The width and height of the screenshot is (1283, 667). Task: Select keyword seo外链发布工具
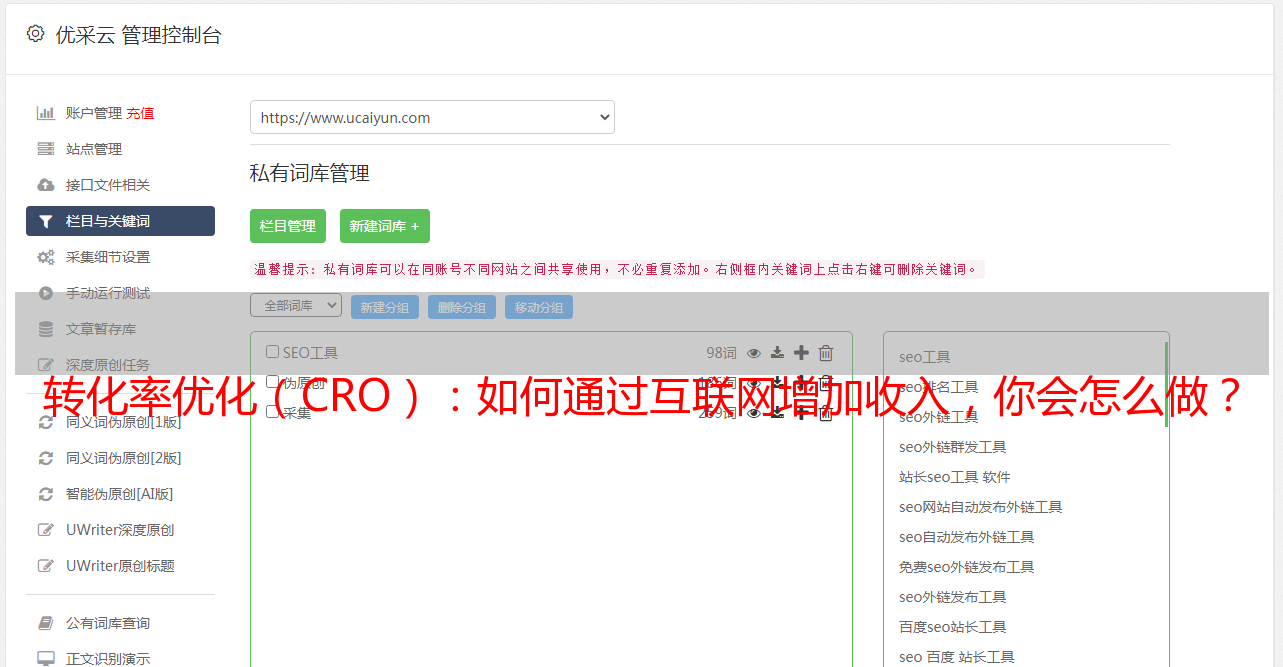952,597
